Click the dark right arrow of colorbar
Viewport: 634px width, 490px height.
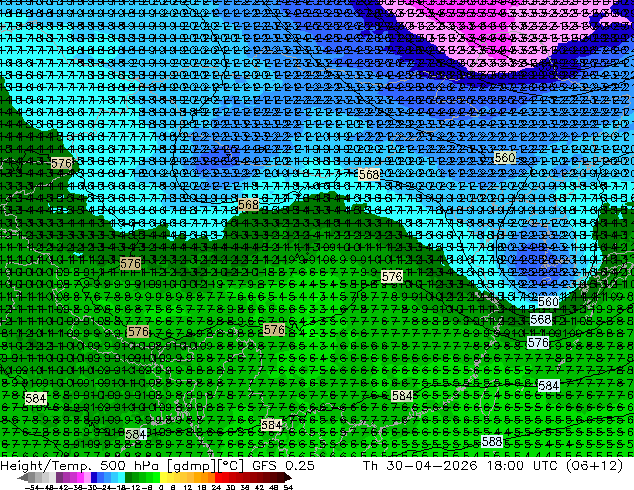[x=287, y=477]
